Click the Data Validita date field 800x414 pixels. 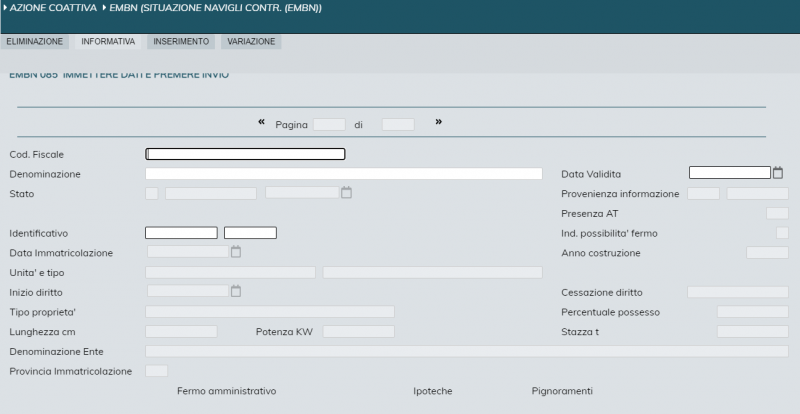click(729, 173)
